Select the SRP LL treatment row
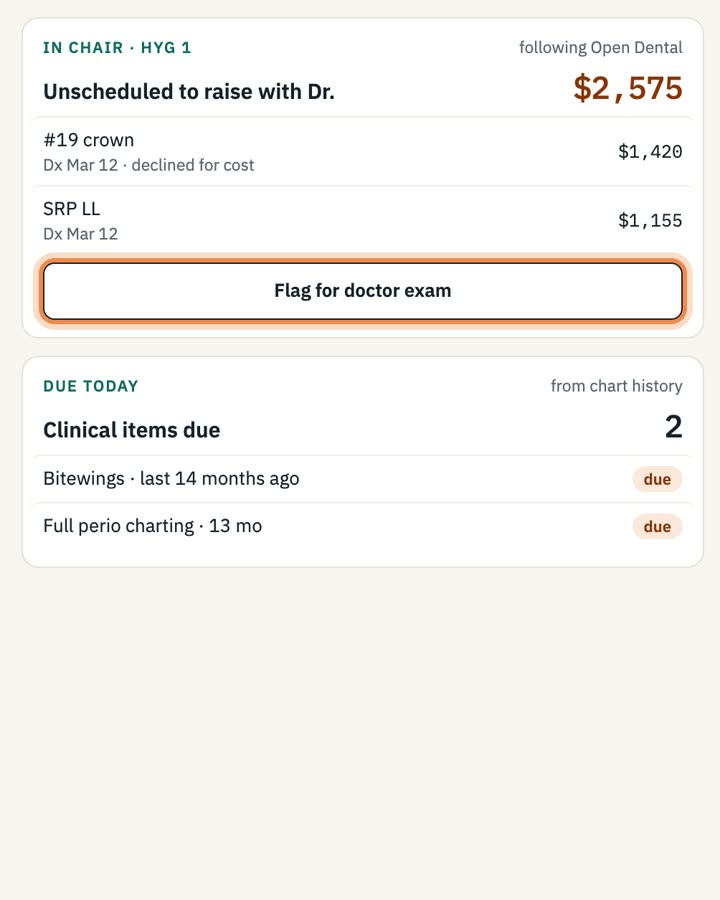 coord(363,221)
